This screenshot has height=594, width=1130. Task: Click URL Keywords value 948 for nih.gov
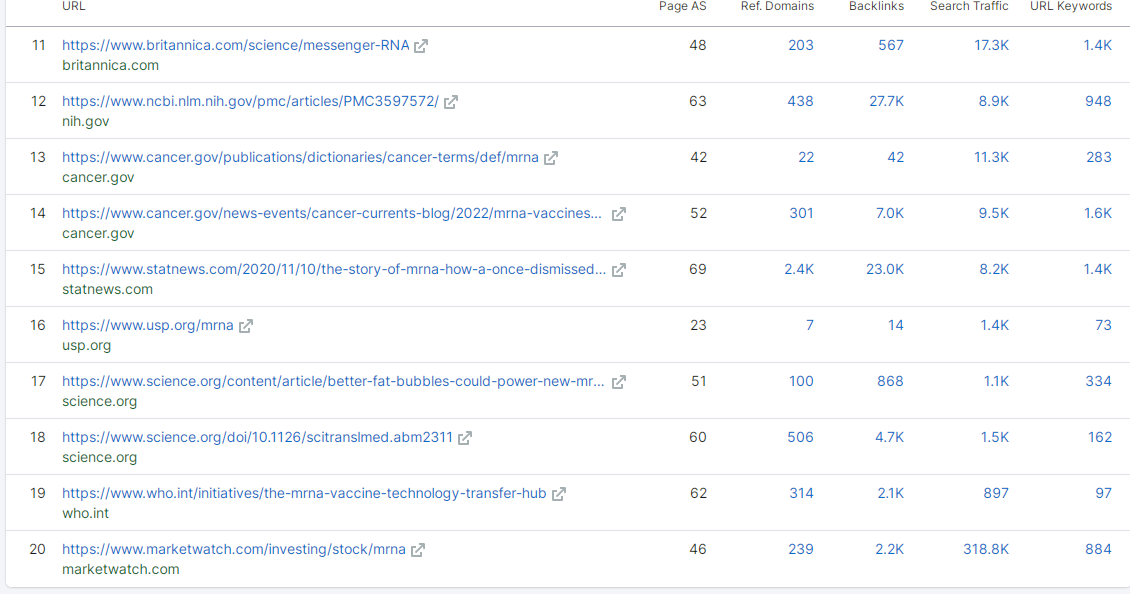click(x=1098, y=102)
